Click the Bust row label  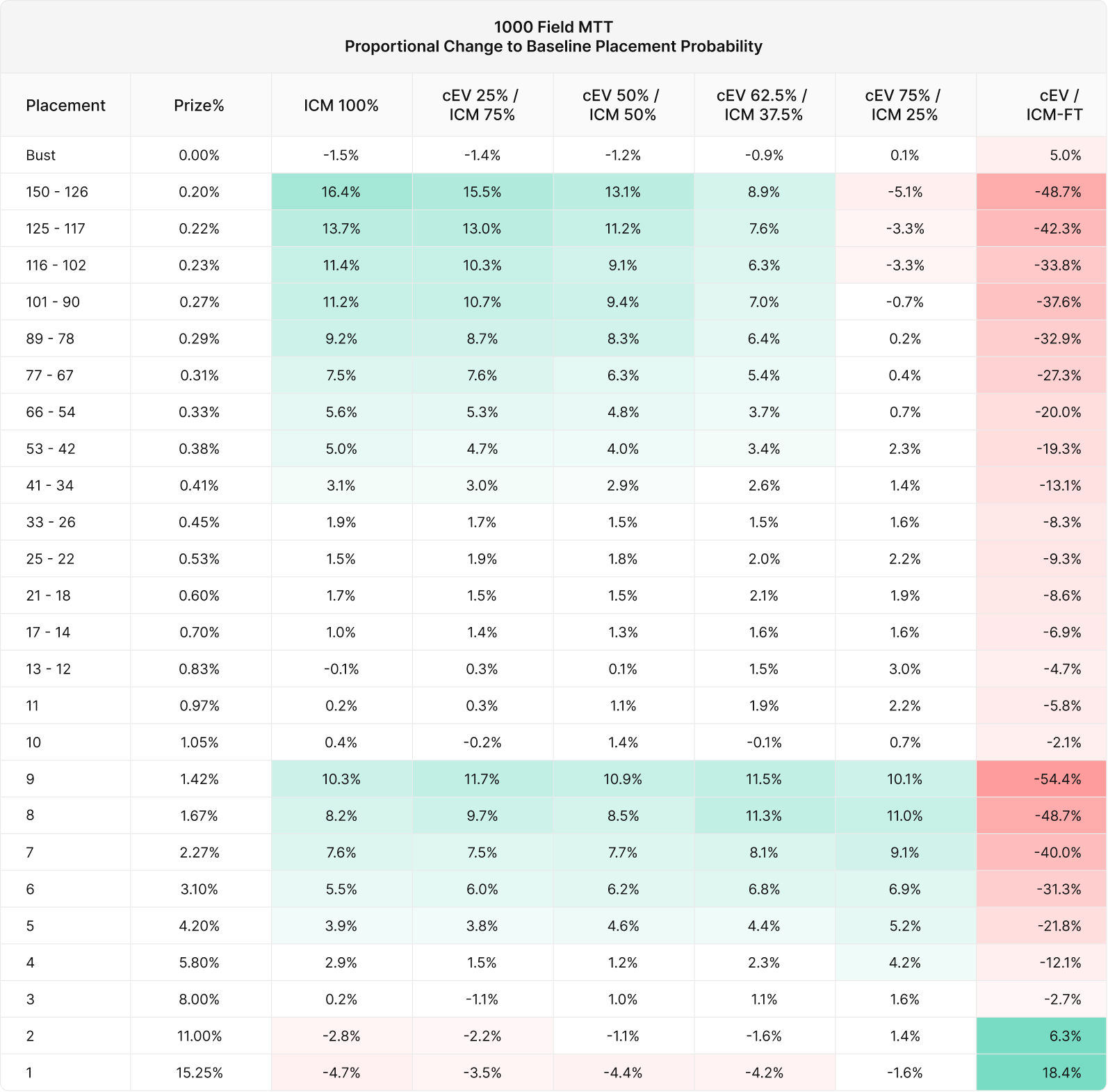click(x=40, y=155)
